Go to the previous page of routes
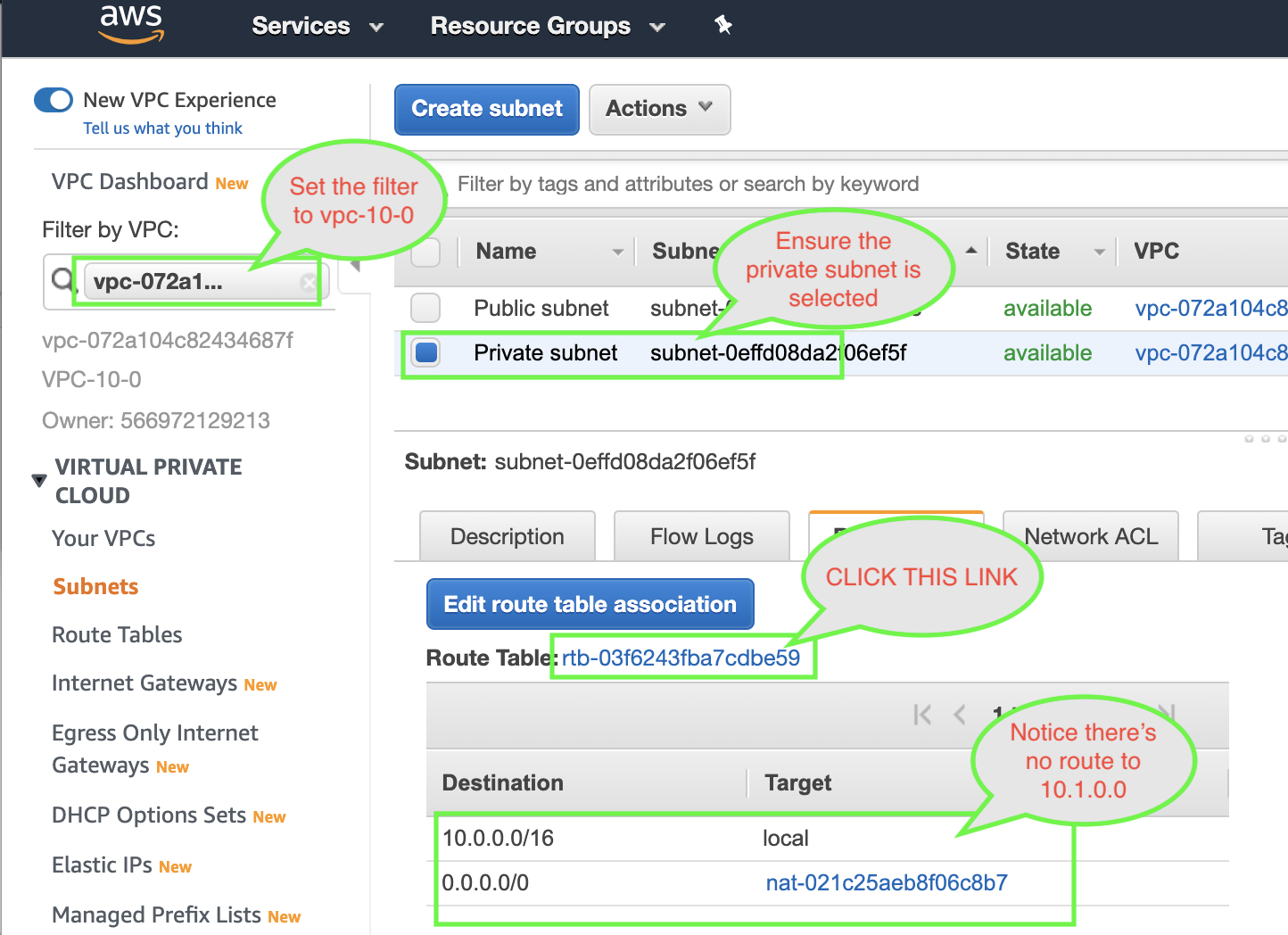This screenshot has width=1288, height=935. tap(960, 715)
